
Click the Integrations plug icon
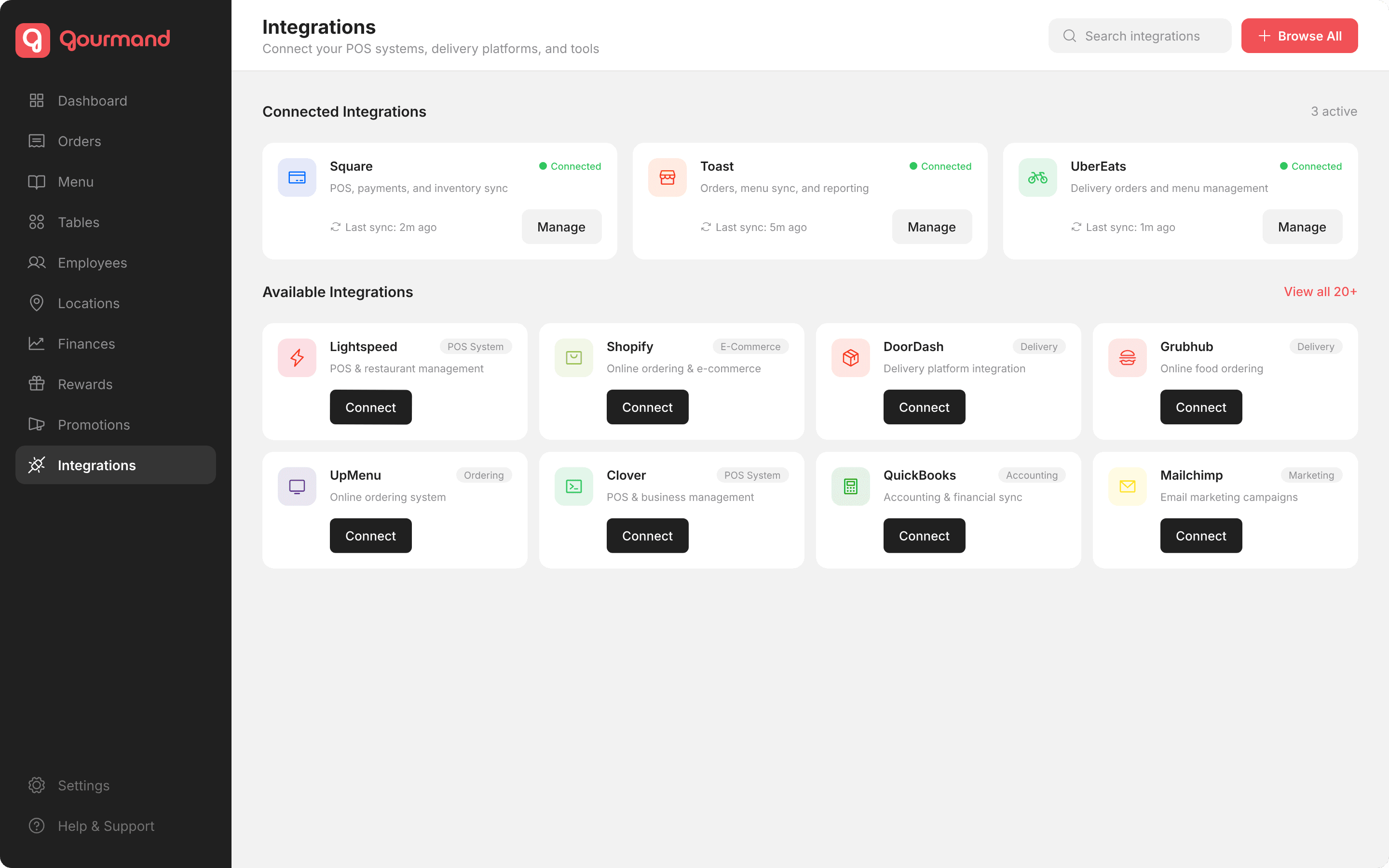click(37, 465)
